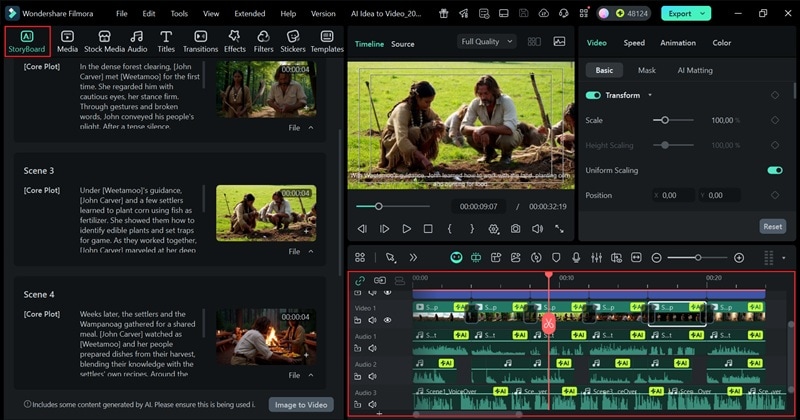Click the apps grid icon with red dot
Viewport: 800px width, 420px height.
coord(584,13)
